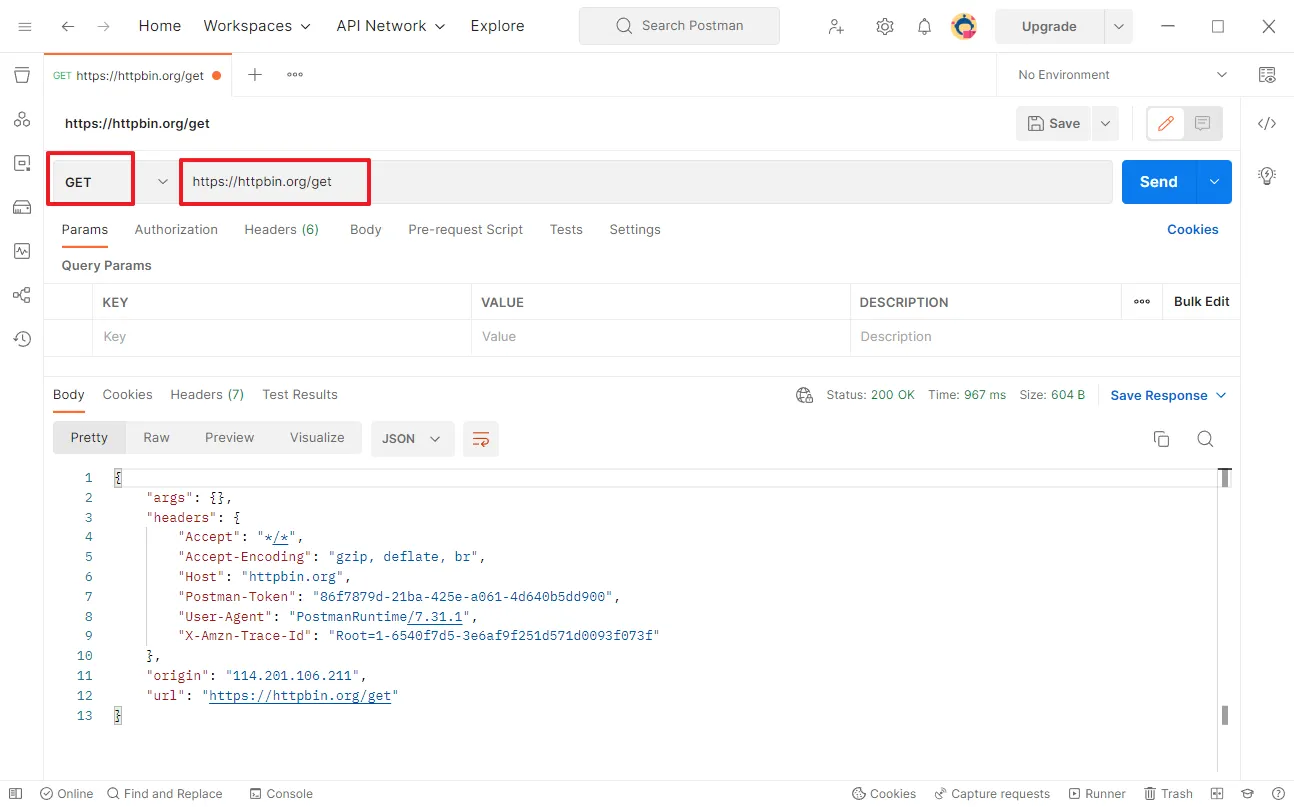
Task: Search within the response body
Action: pos(1205,439)
